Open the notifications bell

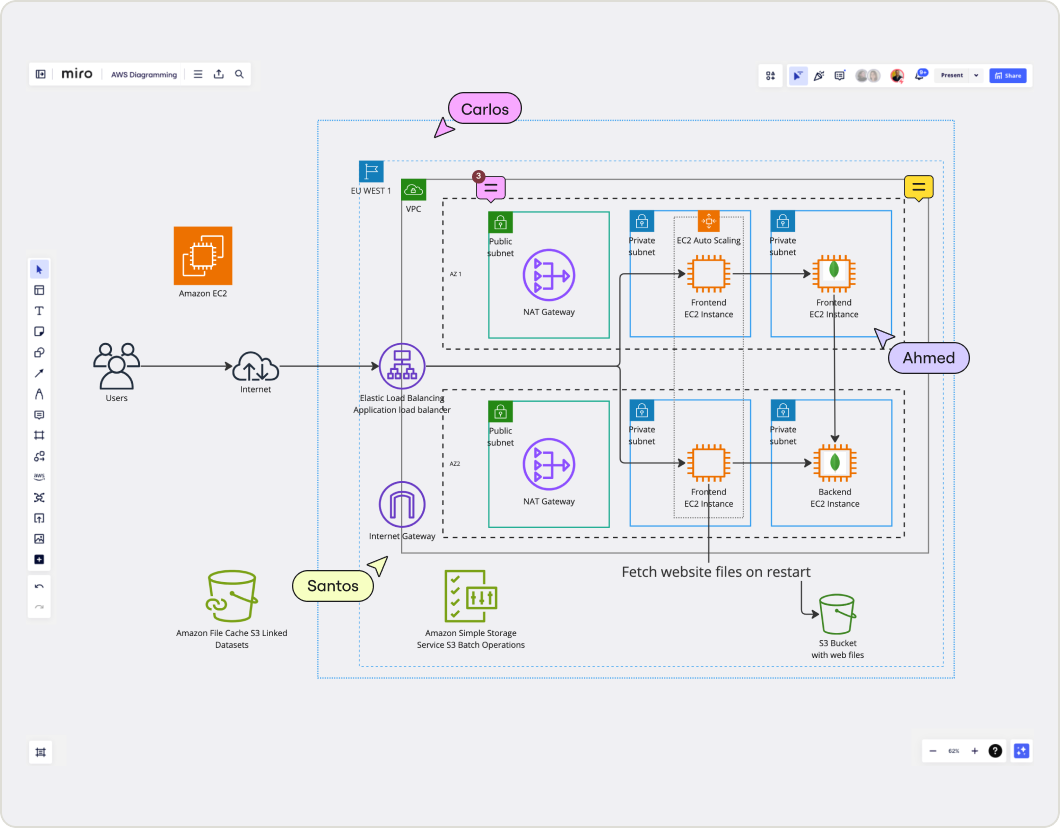[x=920, y=74]
